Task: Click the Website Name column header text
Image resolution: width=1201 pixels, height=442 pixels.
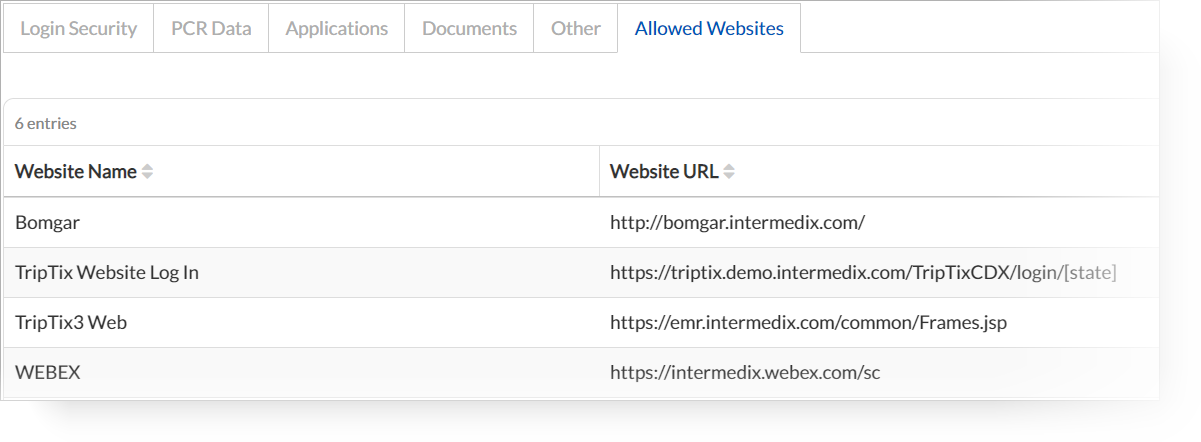Action: click(76, 172)
